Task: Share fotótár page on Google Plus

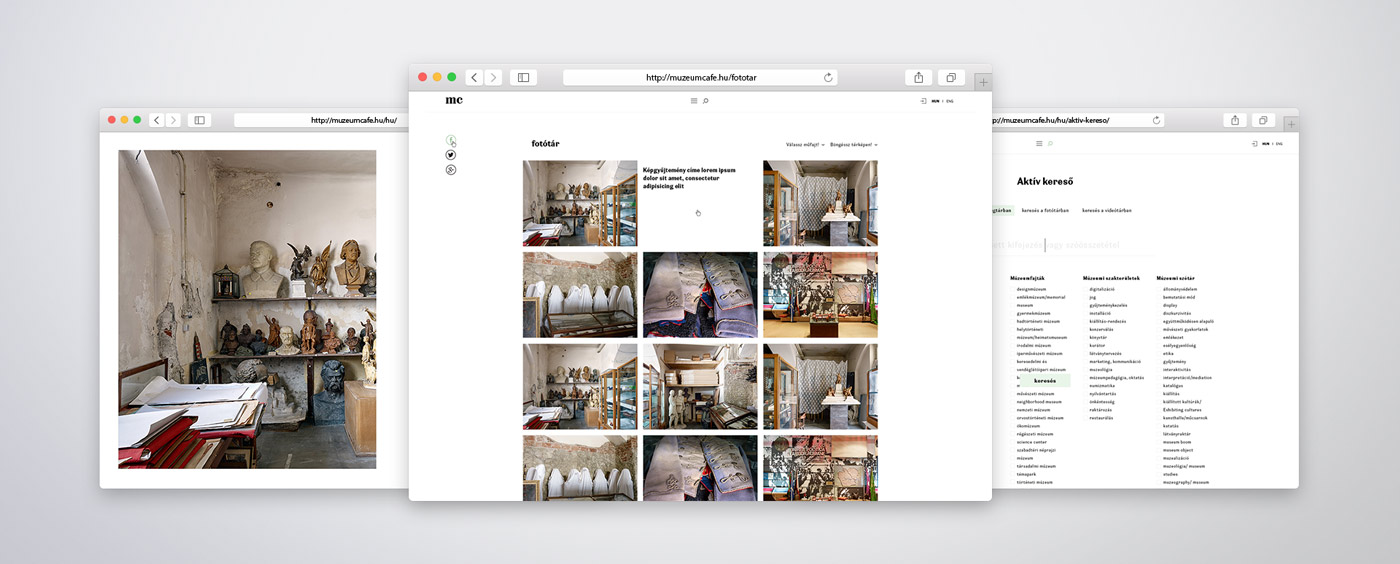Action: coord(451,170)
